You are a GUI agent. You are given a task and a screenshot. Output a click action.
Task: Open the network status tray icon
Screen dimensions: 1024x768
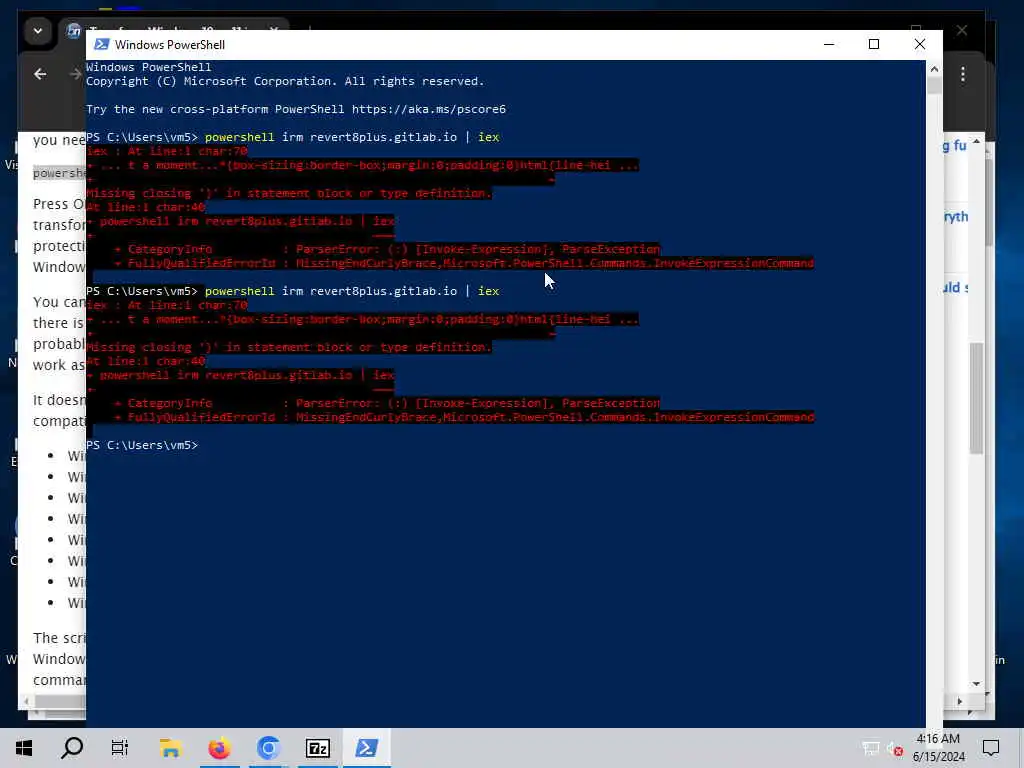tap(871, 748)
